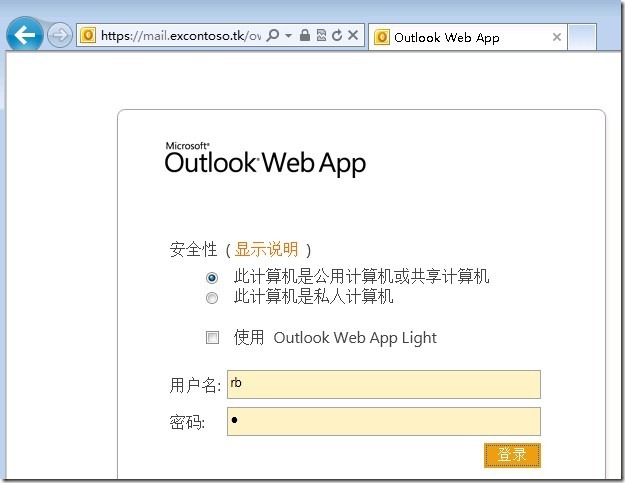The height and width of the screenshot is (483, 625).
Task: Select 此计算机是私人计算机 radio option
Action: [211, 297]
